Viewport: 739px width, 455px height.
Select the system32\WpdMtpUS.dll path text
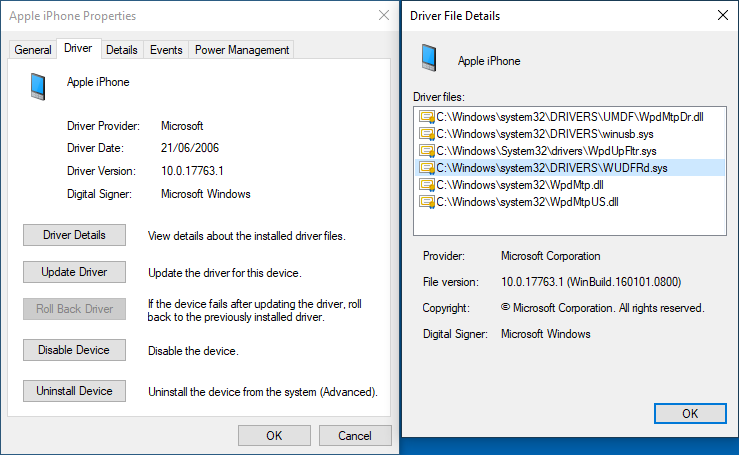[527, 202]
